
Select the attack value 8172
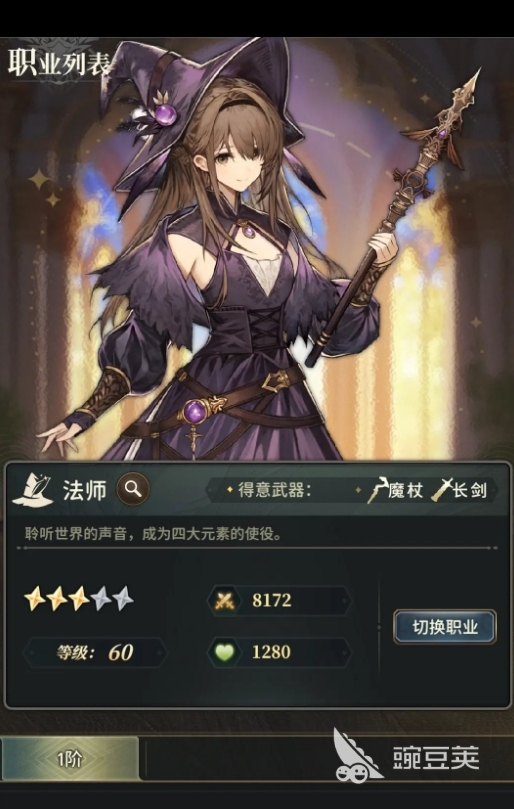272,600
